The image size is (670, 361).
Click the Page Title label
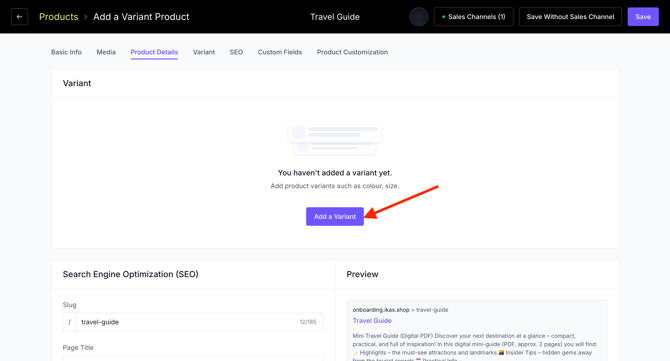point(78,347)
